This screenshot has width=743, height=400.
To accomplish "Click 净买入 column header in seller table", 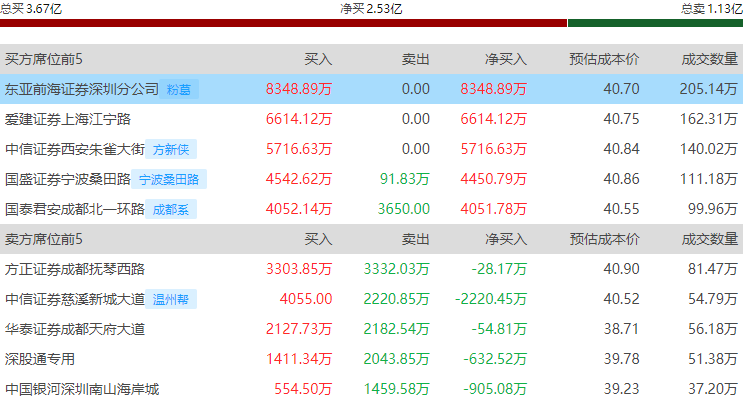I will click(x=506, y=239).
